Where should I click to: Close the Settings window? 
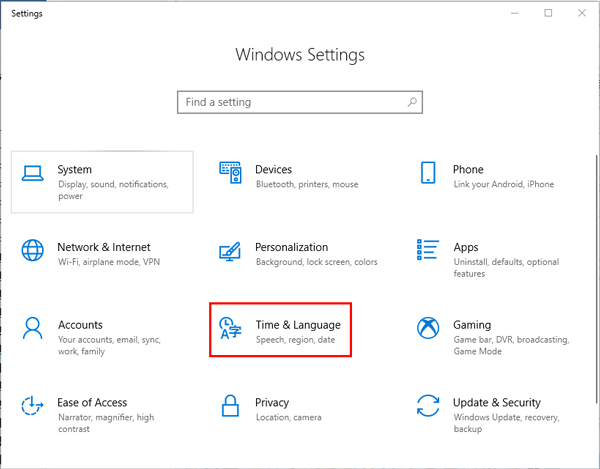pos(582,13)
